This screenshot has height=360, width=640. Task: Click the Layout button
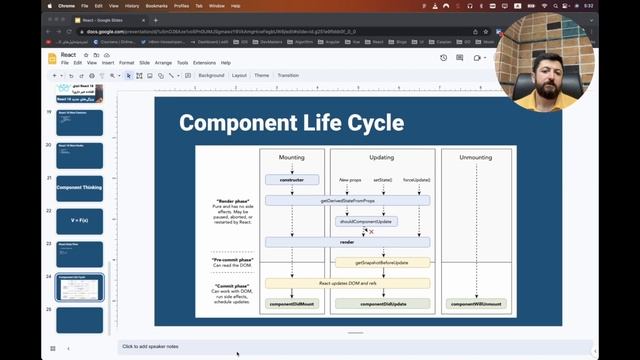click(239, 76)
